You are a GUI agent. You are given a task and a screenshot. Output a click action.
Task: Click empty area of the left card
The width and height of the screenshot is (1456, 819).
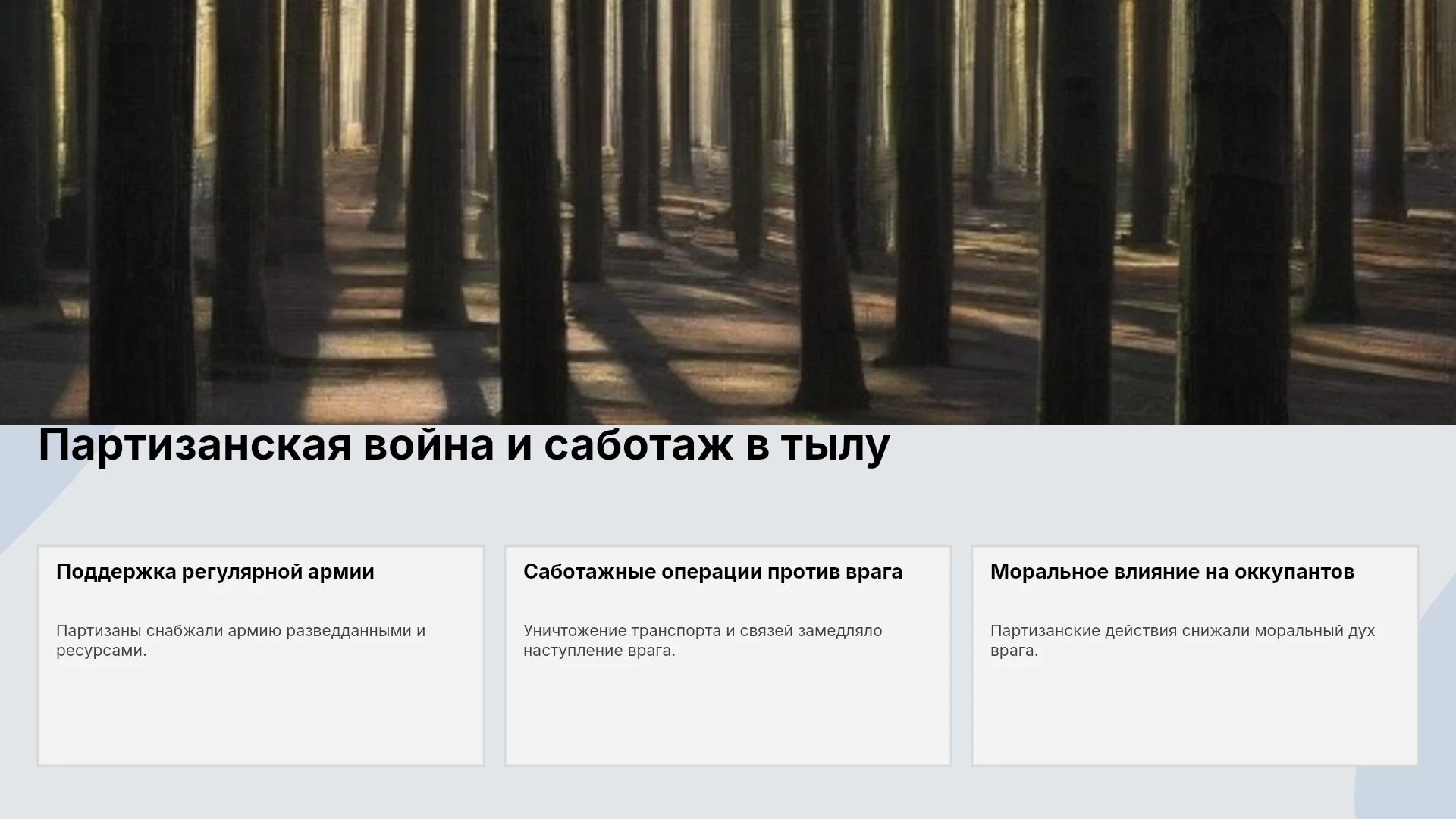tap(261, 713)
